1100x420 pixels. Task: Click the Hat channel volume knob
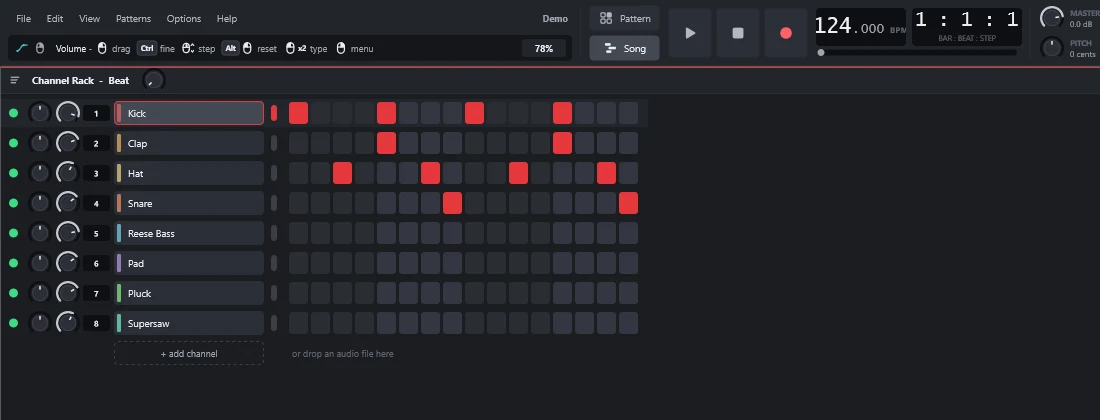pos(67,173)
